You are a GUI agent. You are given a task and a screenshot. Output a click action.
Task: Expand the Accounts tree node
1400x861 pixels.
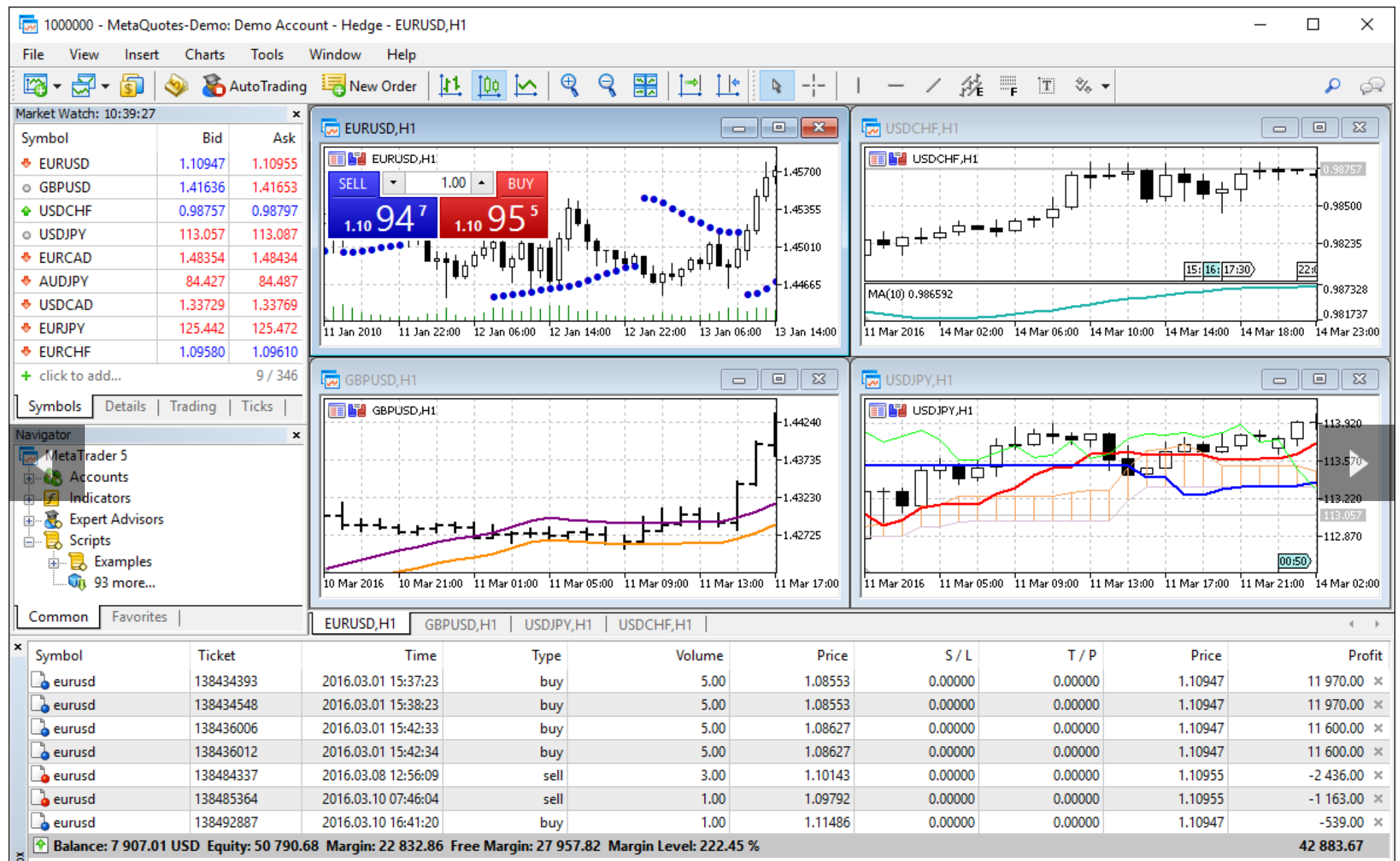click(29, 478)
